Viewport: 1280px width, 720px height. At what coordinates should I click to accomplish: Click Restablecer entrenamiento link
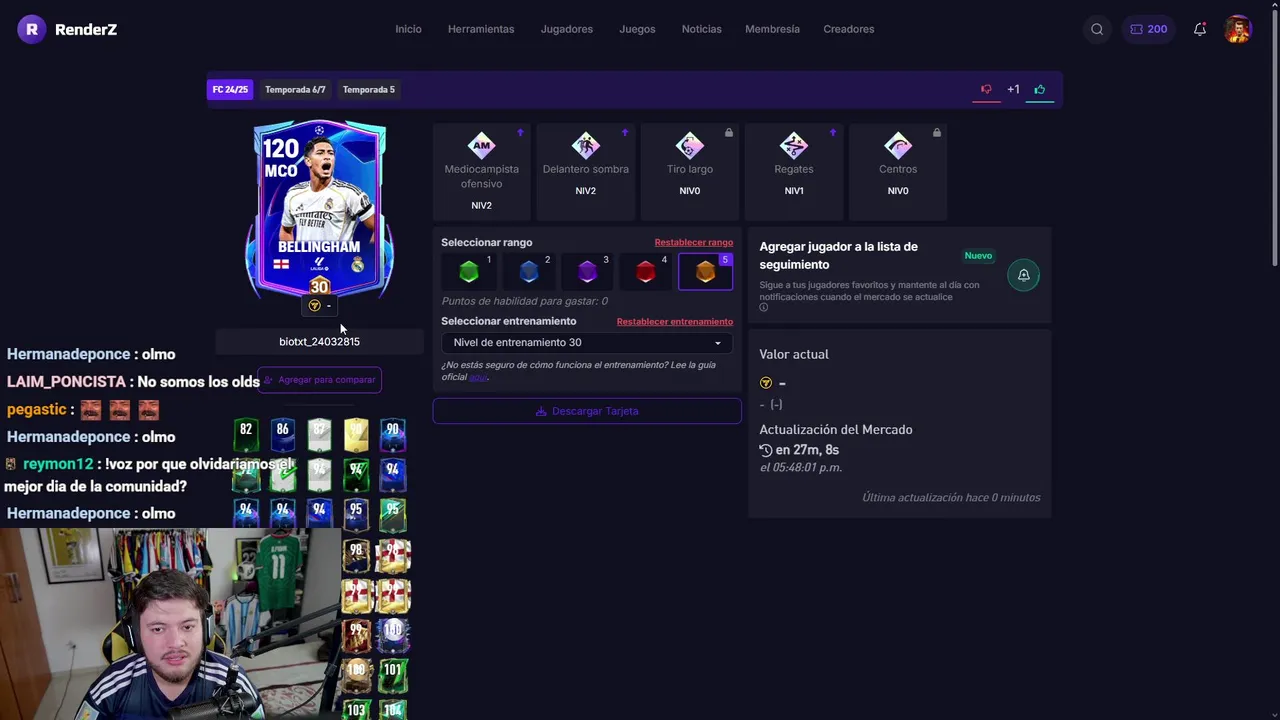tap(674, 321)
